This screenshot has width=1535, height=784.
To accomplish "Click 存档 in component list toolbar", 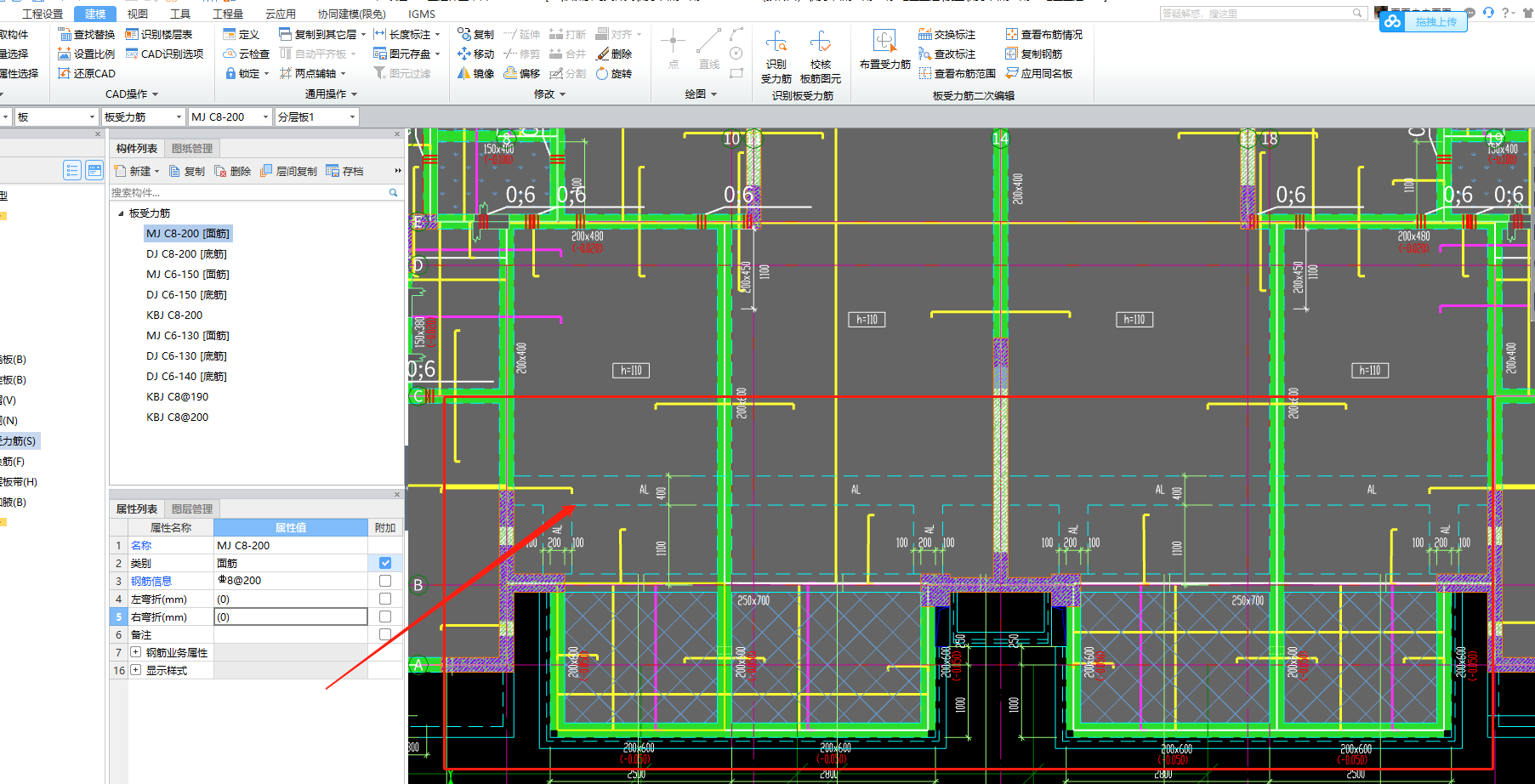I will [344, 171].
